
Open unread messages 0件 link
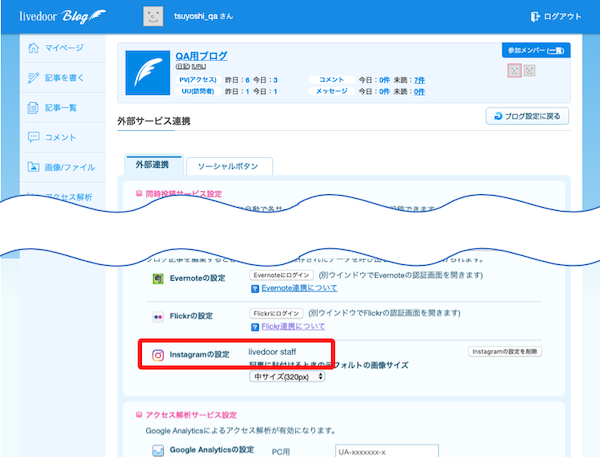pyautogui.click(x=419, y=91)
